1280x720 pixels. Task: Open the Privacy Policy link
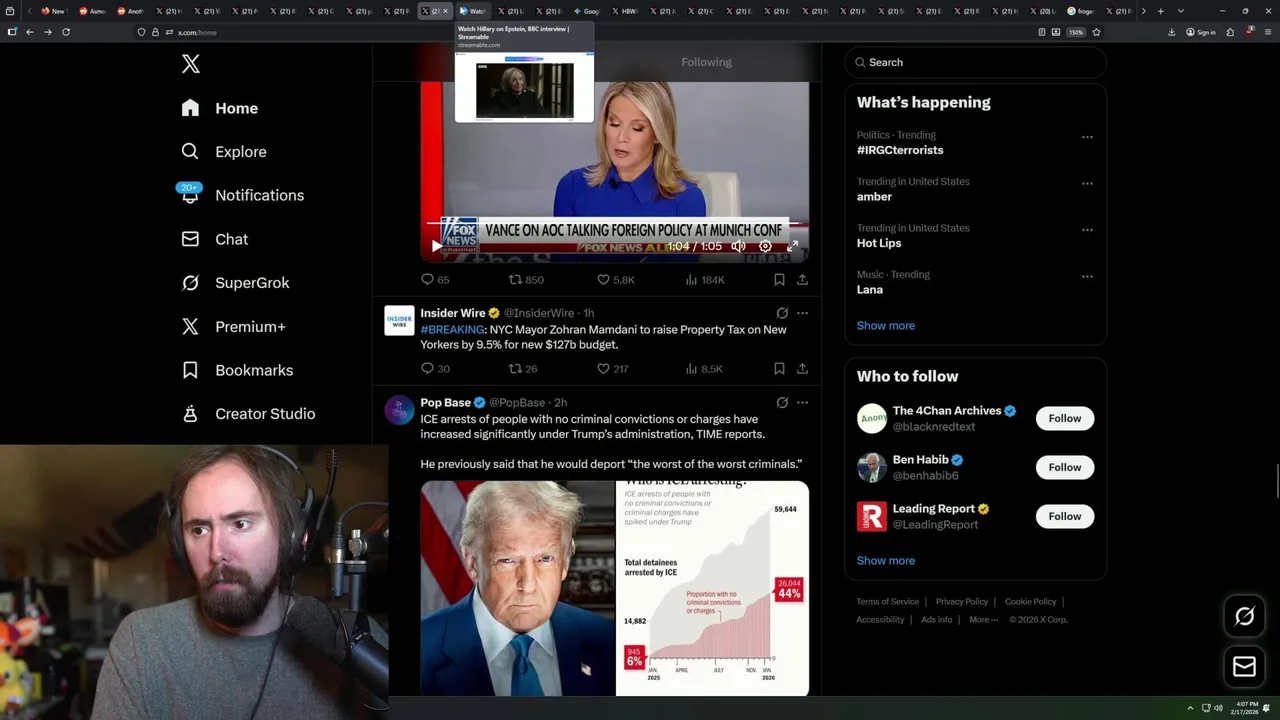[961, 602]
